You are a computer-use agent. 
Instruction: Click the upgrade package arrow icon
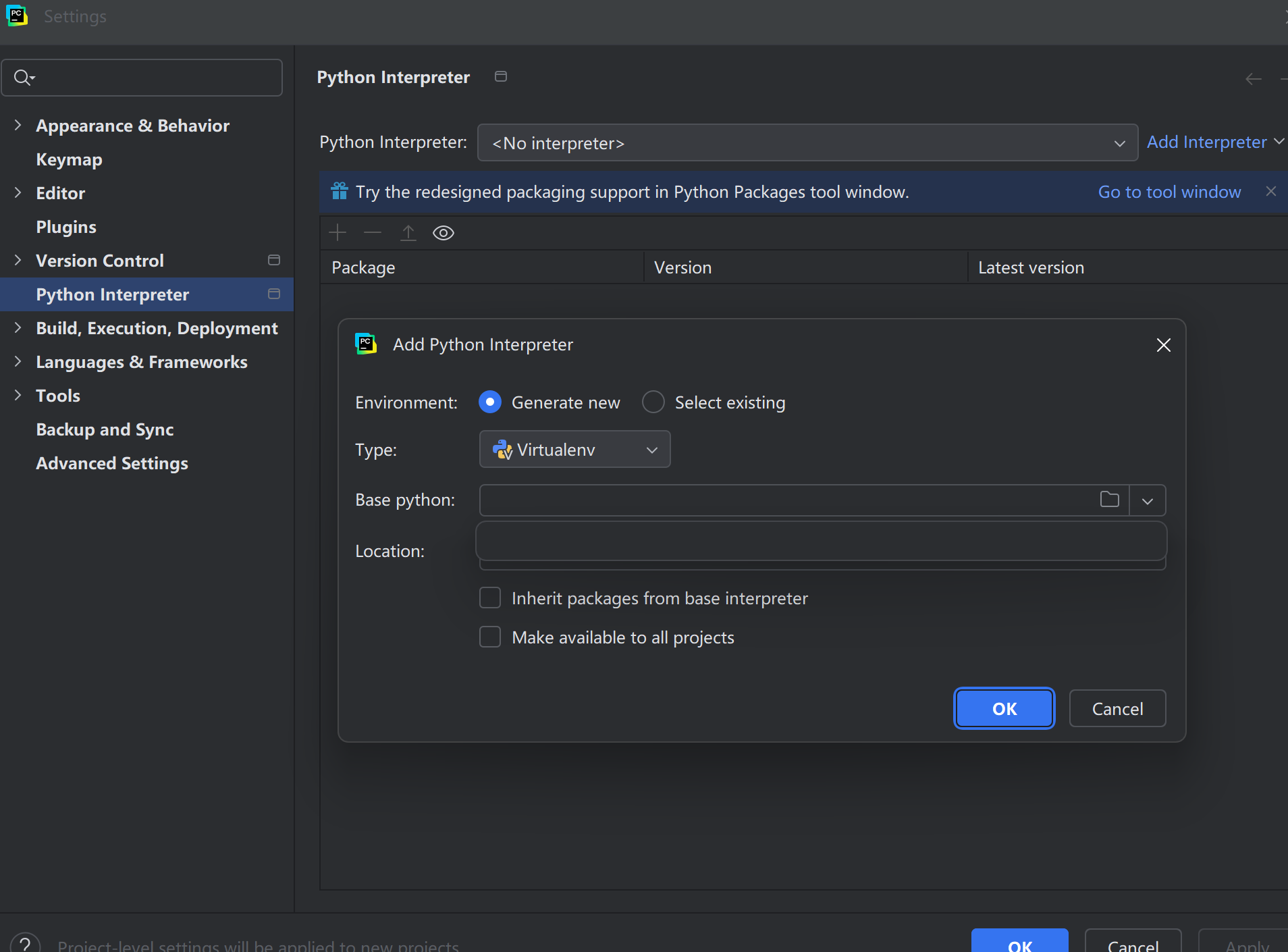pyautogui.click(x=408, y=233)
